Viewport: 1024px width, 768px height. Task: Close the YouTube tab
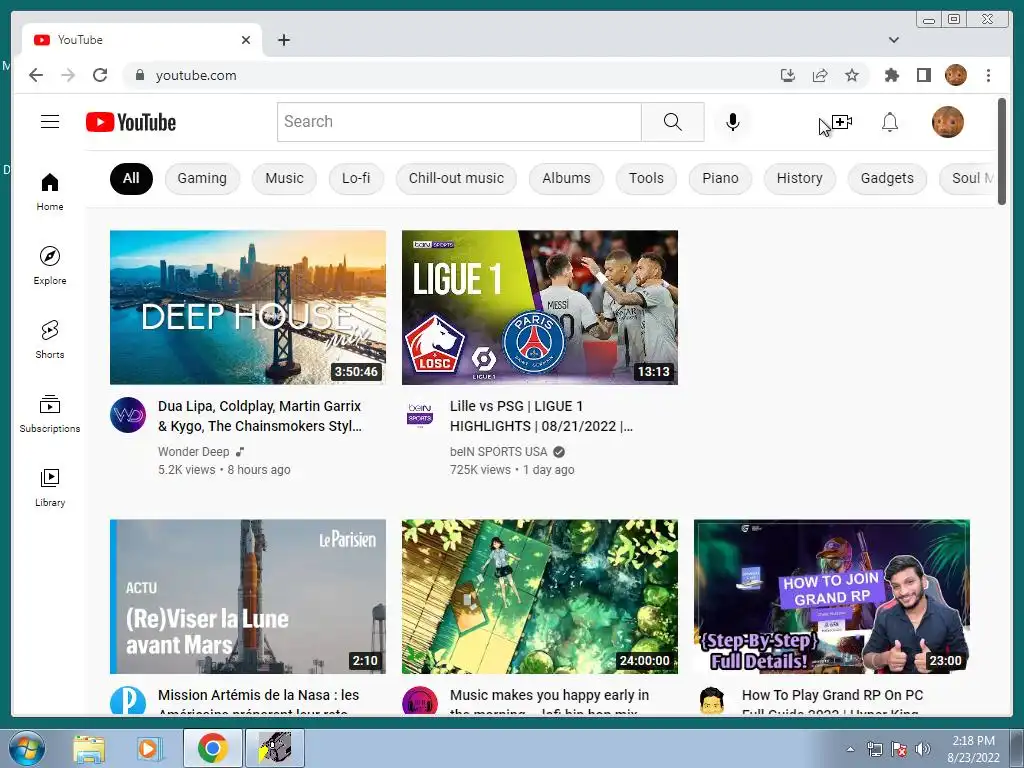tap(246, 40)
